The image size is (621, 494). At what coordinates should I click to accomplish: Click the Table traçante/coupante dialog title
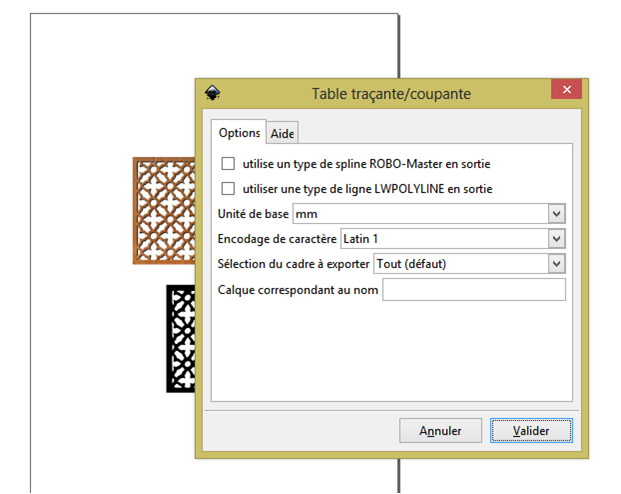(x=391, y=94)
